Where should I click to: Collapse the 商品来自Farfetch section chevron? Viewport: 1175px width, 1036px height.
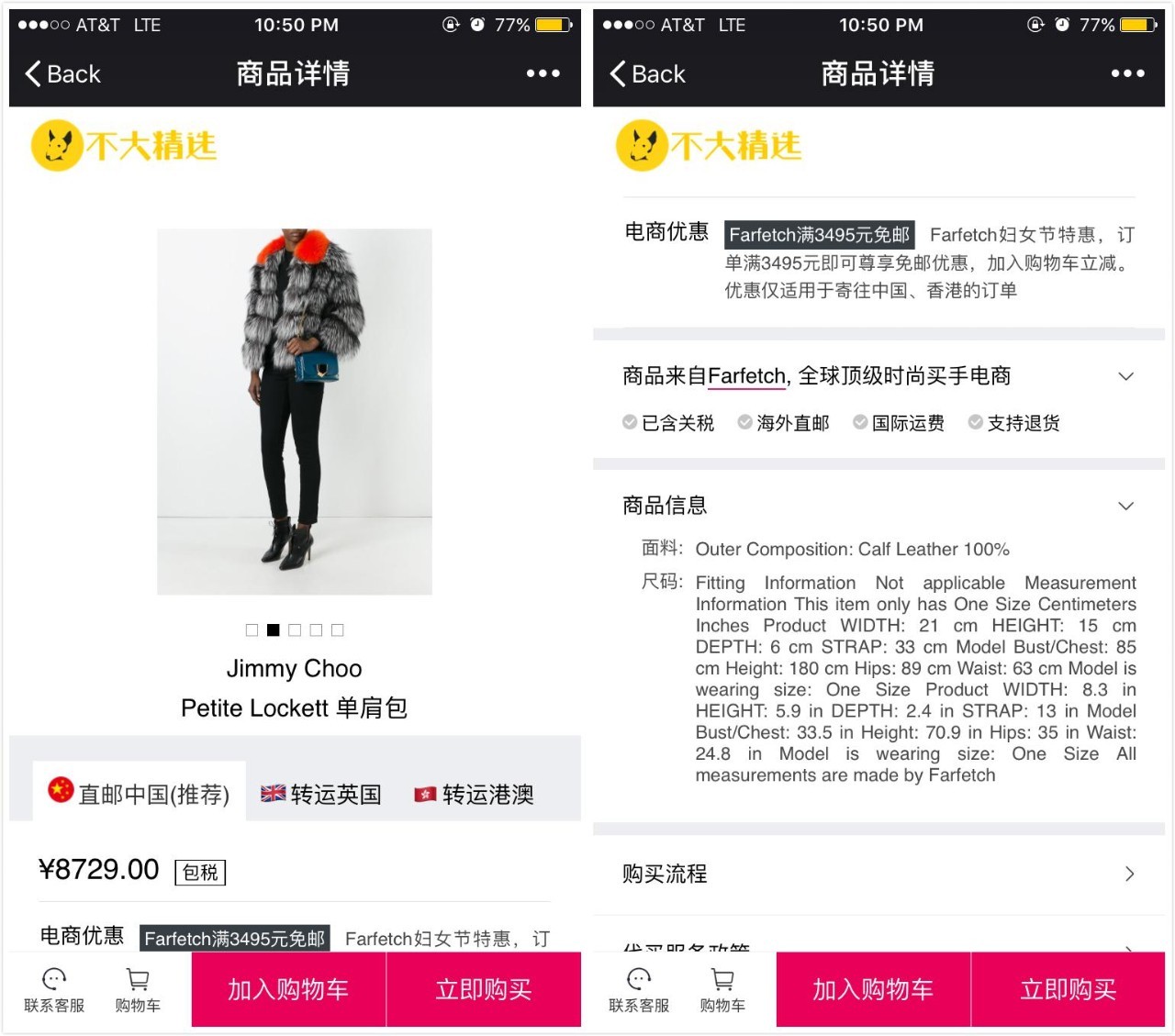tap(1126, 376)
